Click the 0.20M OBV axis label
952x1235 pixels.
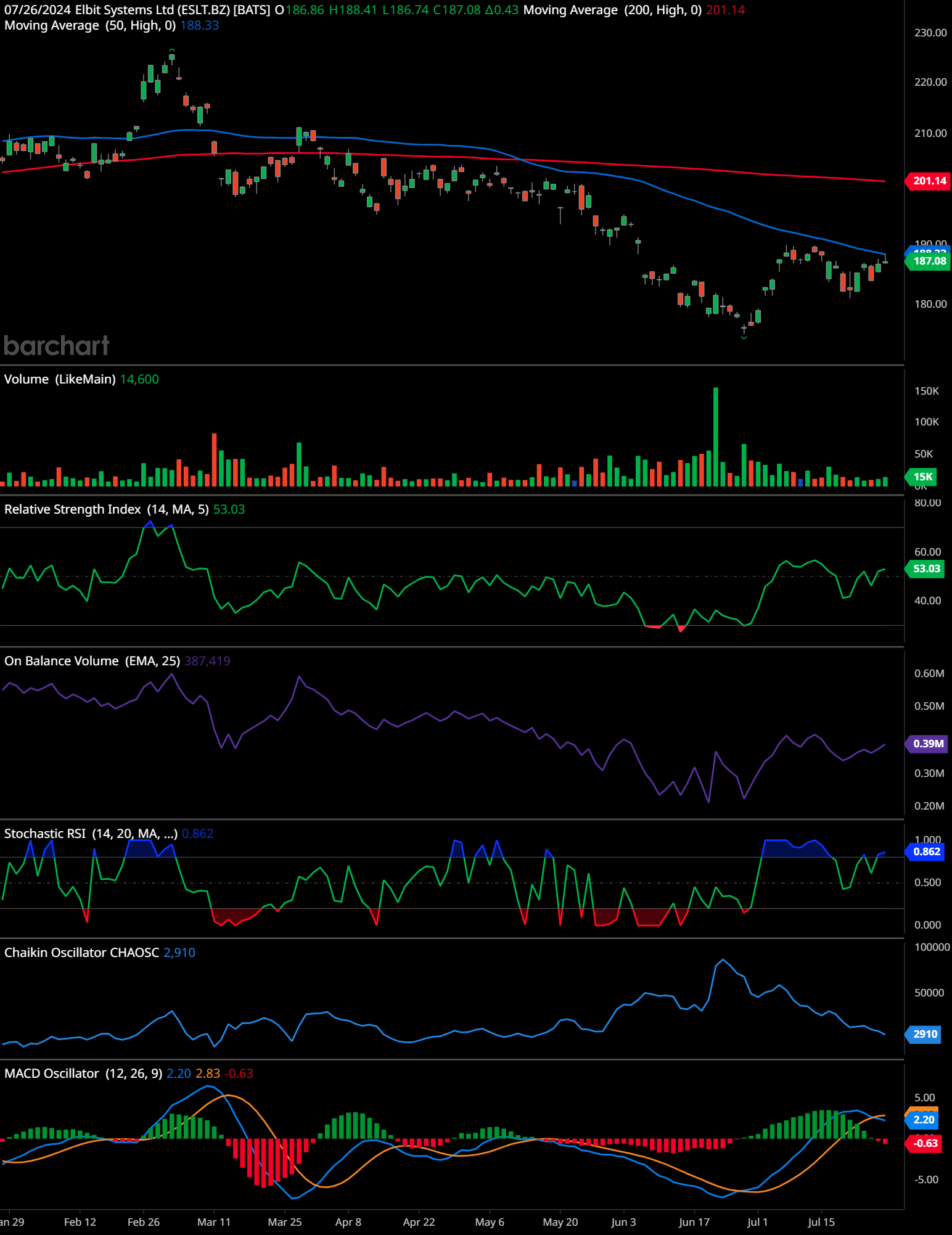coord(929,806)
